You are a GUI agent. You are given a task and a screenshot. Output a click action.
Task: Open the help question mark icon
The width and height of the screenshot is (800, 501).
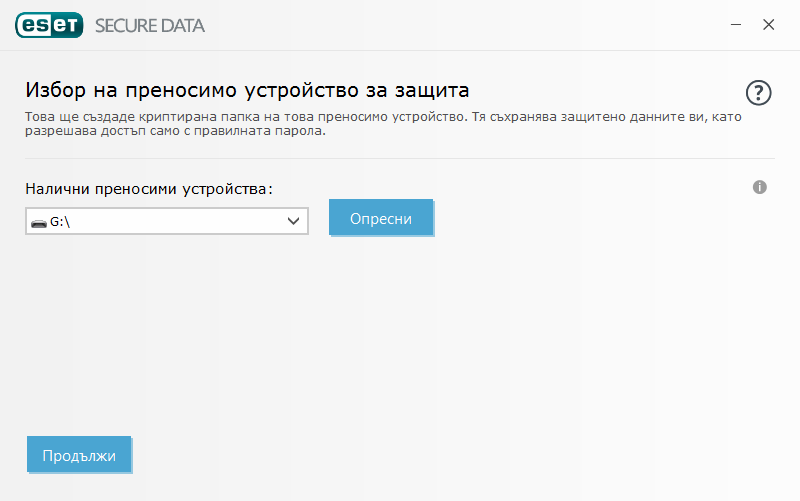[x=758, y=93]
